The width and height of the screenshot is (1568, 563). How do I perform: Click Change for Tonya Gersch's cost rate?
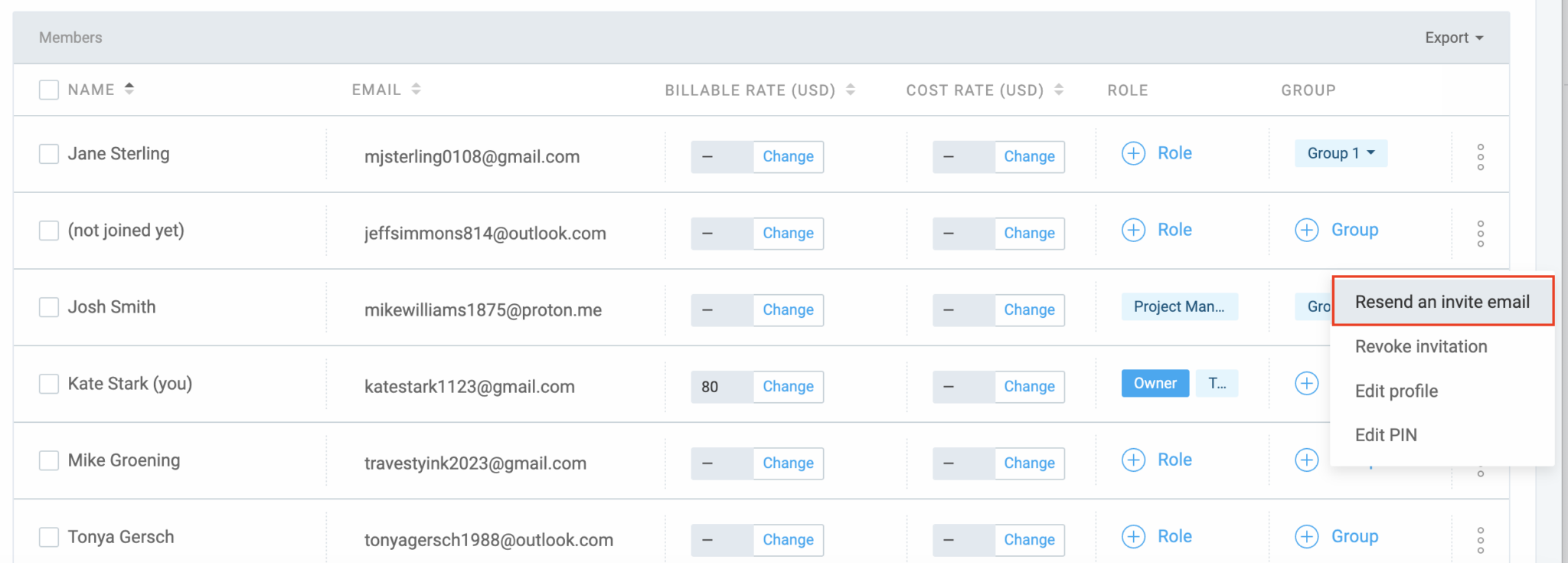tap(1029, 540)
